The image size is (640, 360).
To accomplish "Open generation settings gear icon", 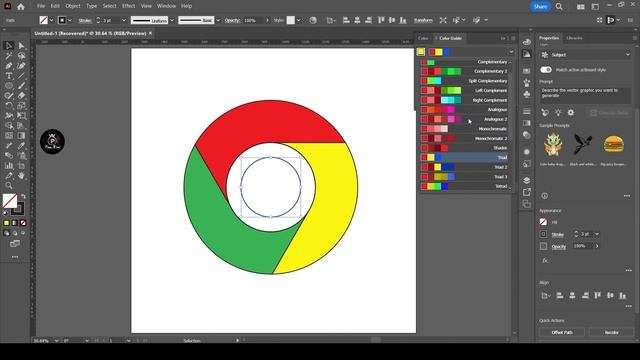I will tap(571, 113).
